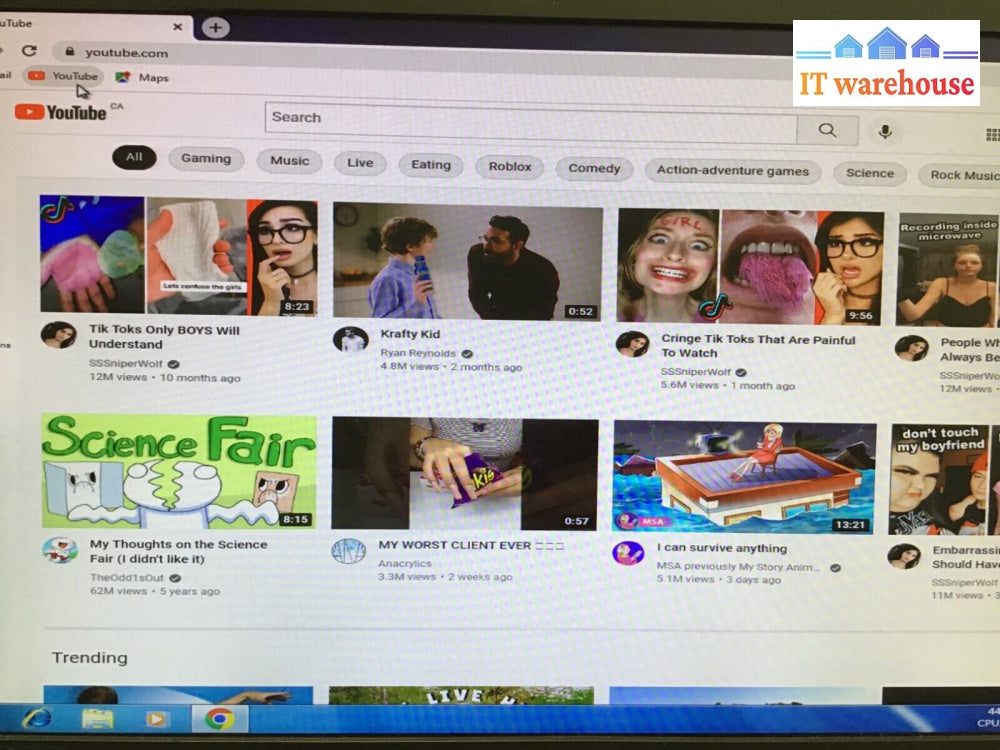The width and height of the screenshot is (1000, 750).
Task: Open a new browser tab
Action: tap(215, 28)
